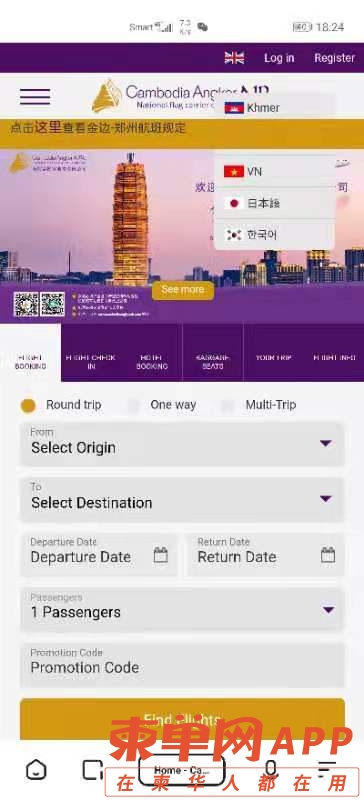
Task: Expand the Select Destination dropdown
Action: [182, 499]
